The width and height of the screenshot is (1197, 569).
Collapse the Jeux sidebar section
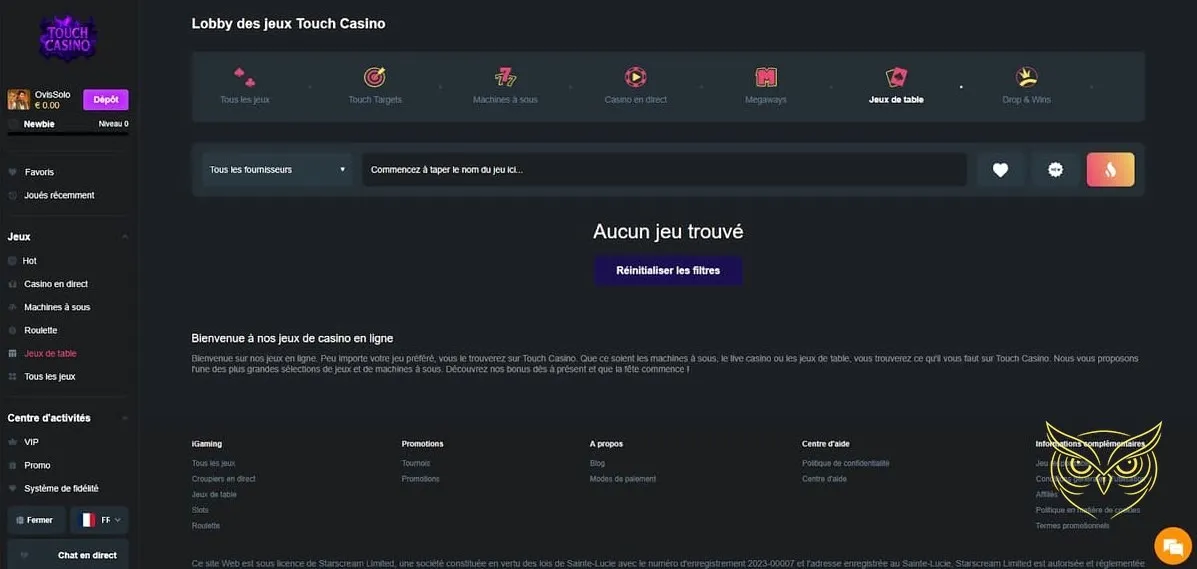pyautogui.click(x=124, y=237)
